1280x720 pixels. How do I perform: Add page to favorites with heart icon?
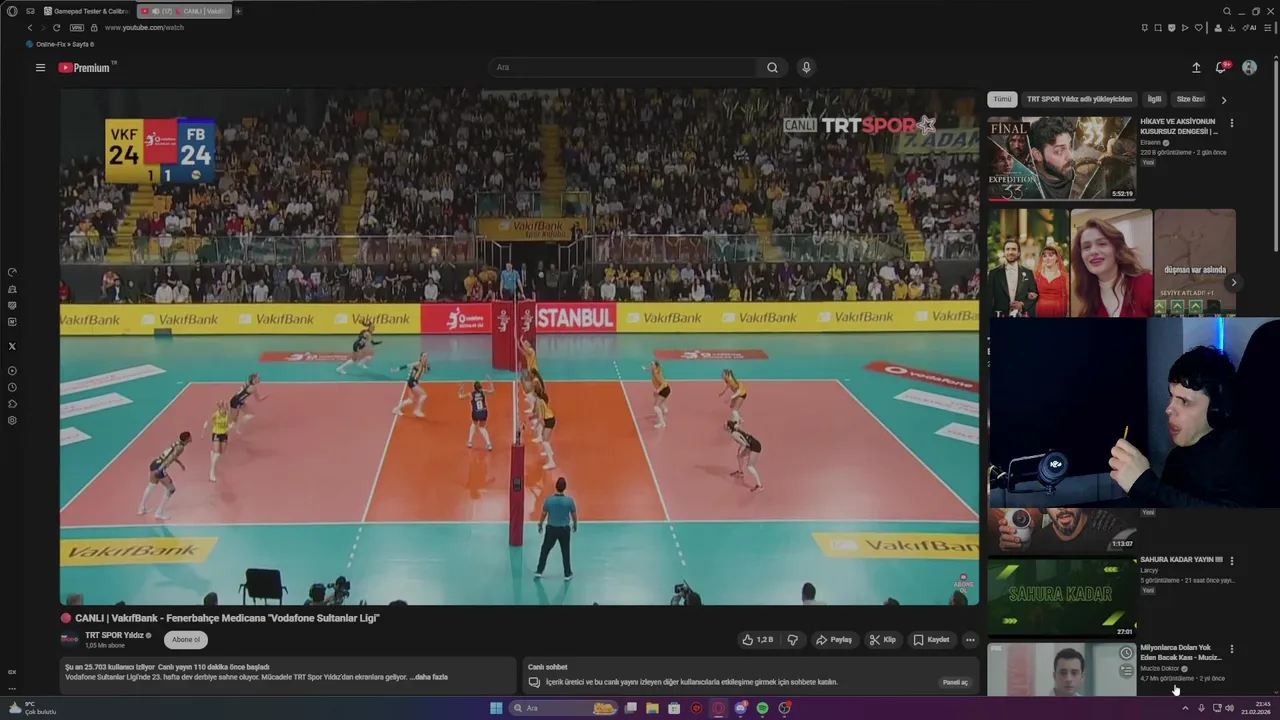(1198, 27)
